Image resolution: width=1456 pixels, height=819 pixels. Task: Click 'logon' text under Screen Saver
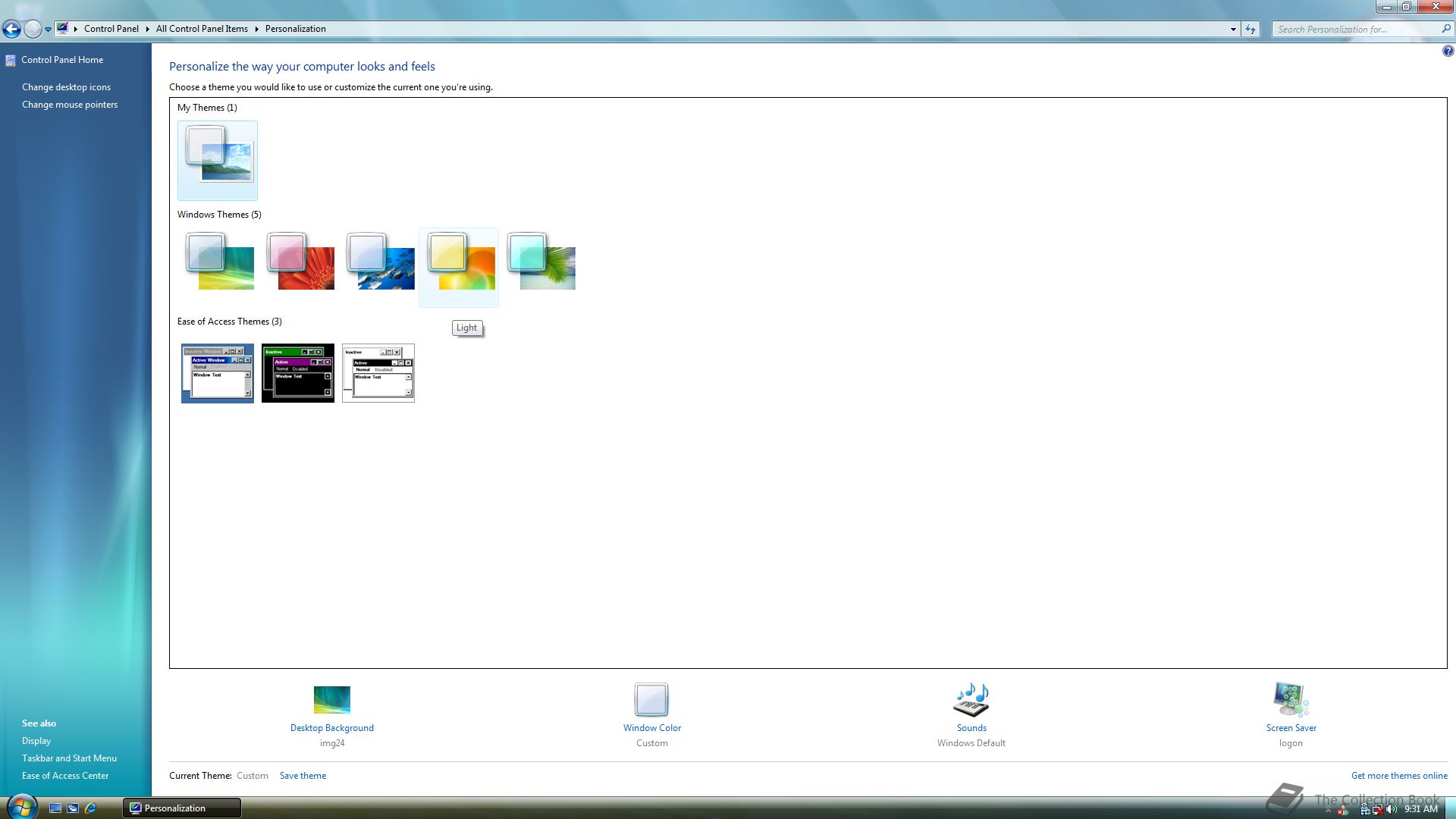click(1291, 743)
